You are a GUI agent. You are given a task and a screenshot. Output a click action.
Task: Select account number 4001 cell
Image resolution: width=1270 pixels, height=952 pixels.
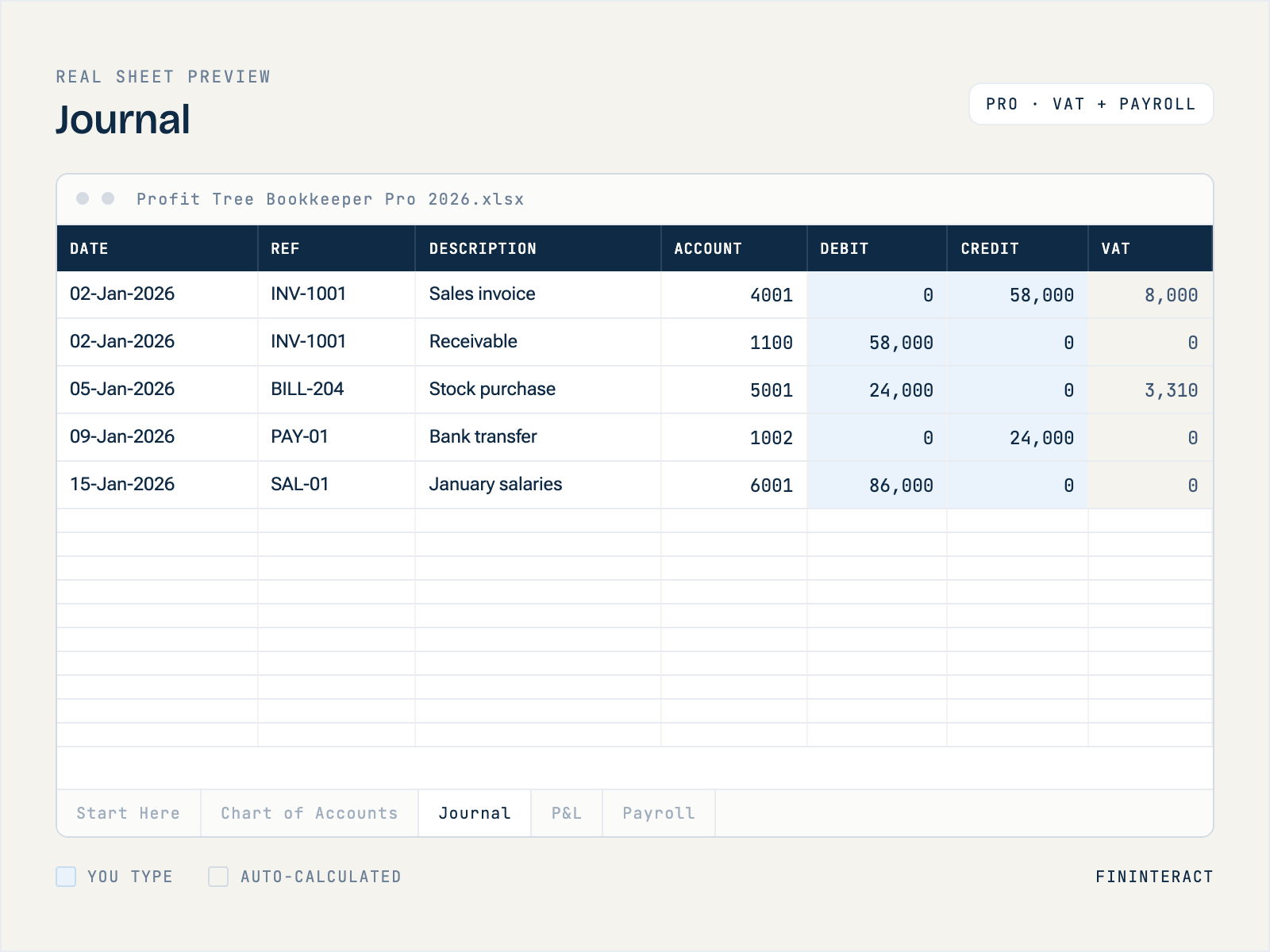pos(734,294)
